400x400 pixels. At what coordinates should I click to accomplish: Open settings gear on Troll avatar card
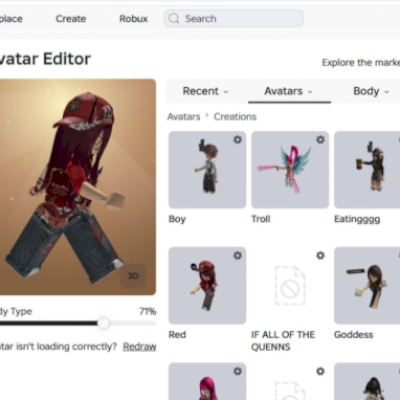tap(320, 140)
